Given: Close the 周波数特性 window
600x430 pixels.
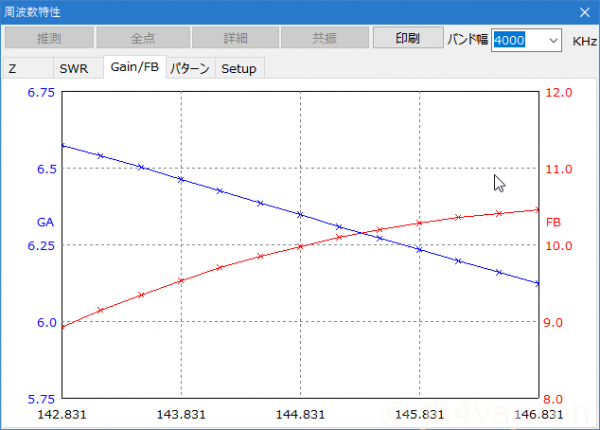Looking at the screenshot, I should 584,11.
